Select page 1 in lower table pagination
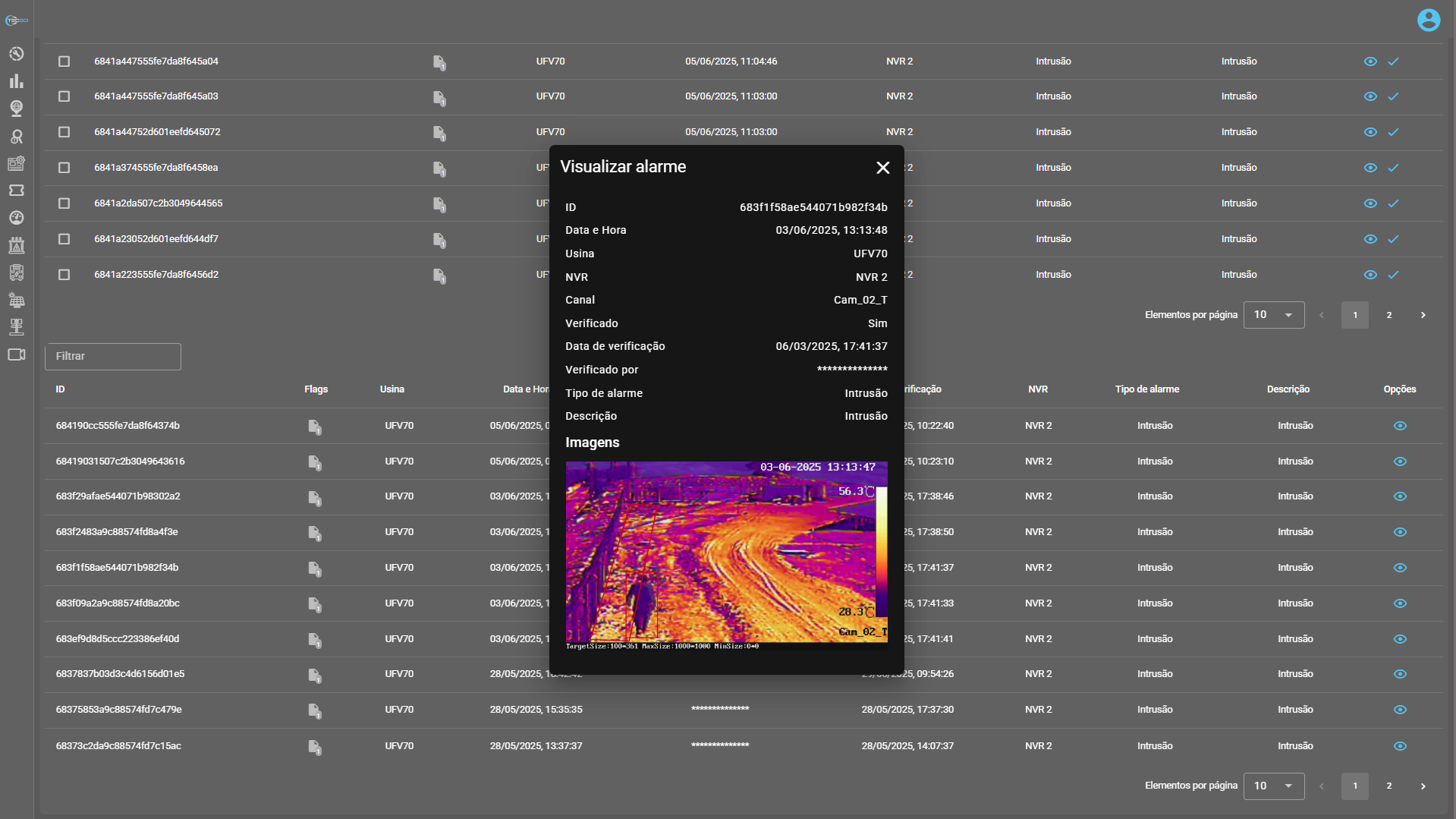The image size is (1456, 819). pyautogui.click(x=1354, y=786)
